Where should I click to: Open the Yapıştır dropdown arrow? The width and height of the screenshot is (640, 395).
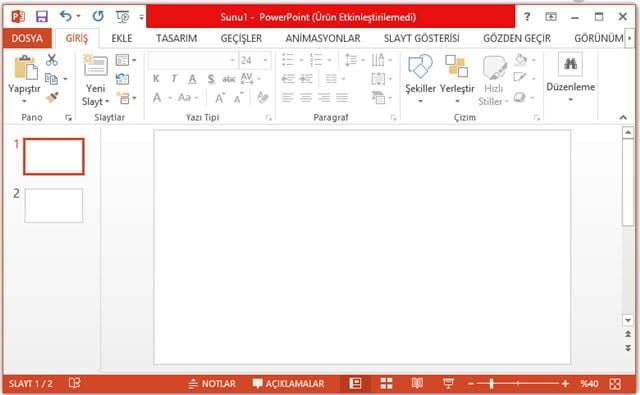click(24, 101)
